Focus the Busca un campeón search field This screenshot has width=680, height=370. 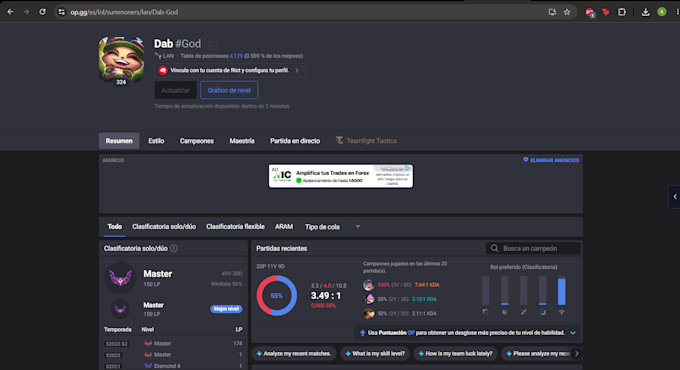pos(533,249)
